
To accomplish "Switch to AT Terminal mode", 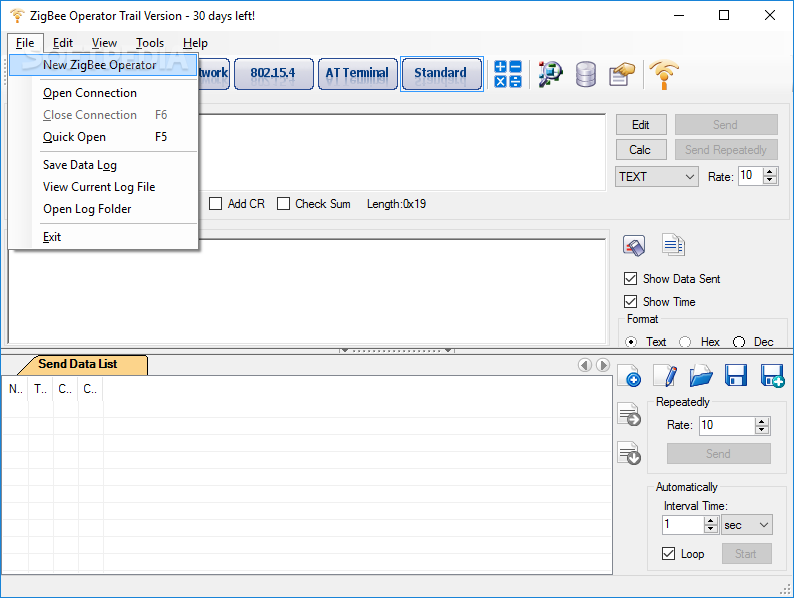I will [x=358, y=74].
